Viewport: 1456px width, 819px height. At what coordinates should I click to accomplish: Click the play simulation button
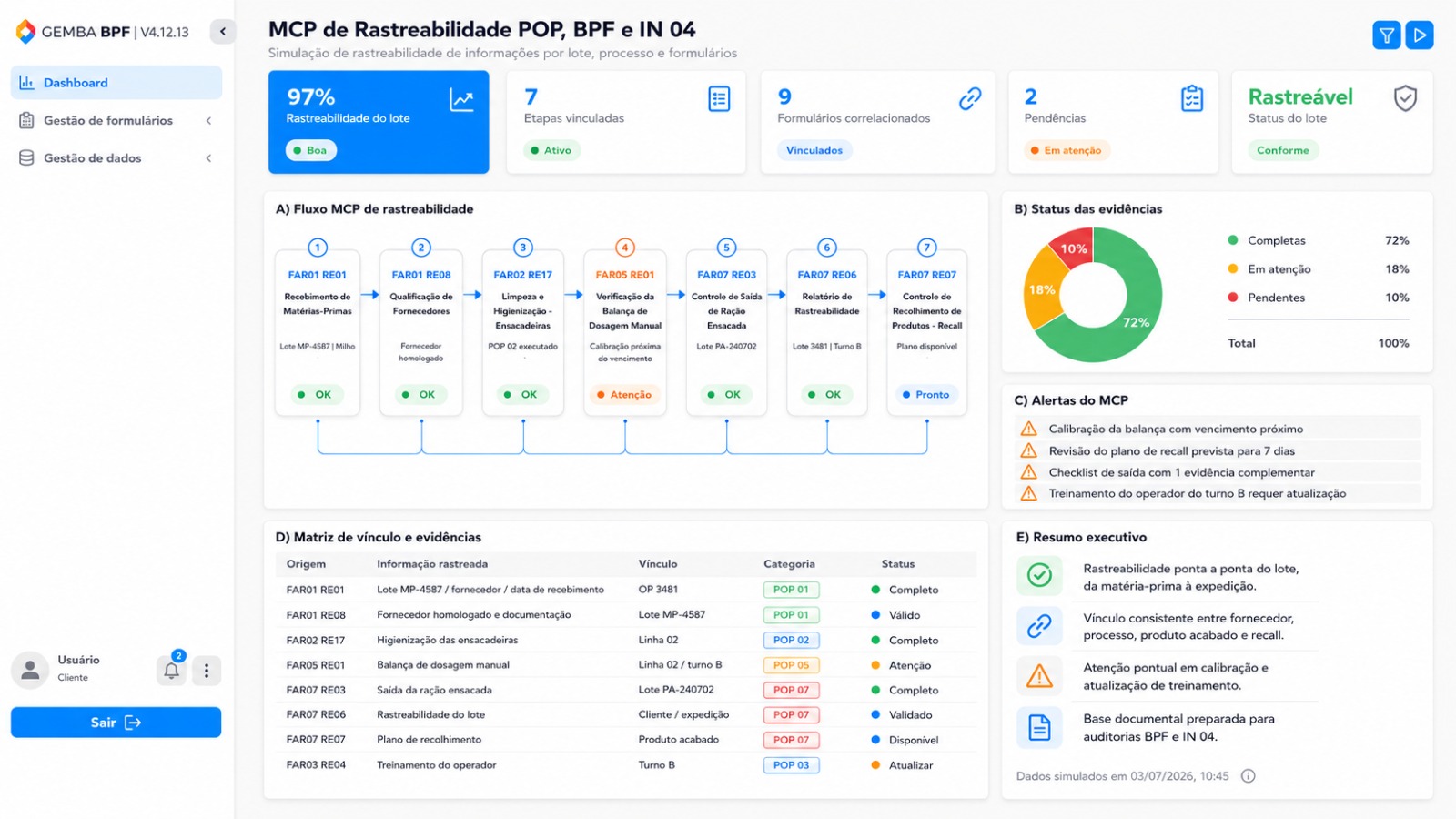[x=1420, y=35]
